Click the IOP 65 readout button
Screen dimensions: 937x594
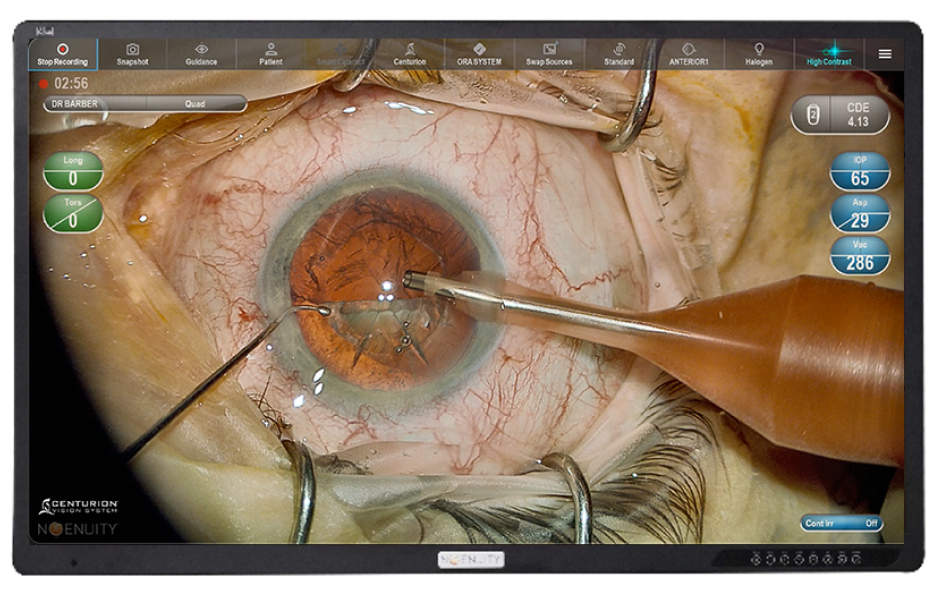tap(859, 171)
